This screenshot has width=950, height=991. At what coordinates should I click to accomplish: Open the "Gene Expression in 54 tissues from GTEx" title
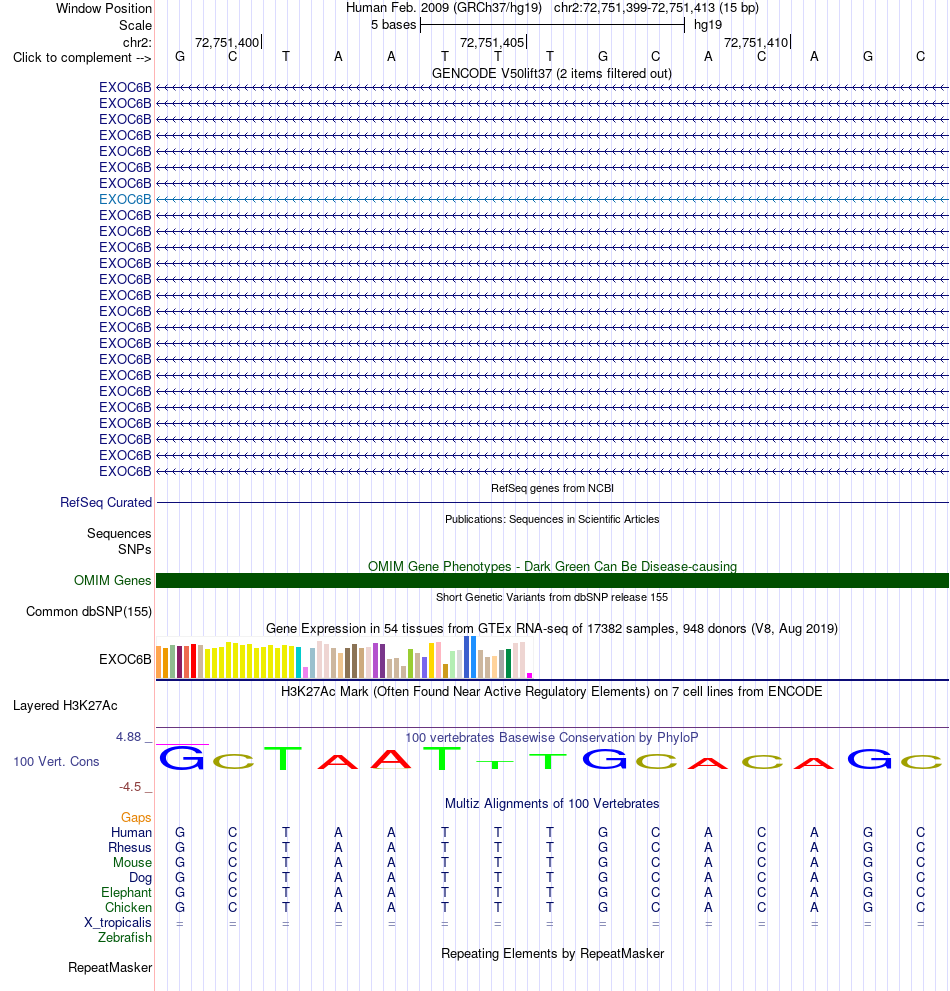(552, 628)
